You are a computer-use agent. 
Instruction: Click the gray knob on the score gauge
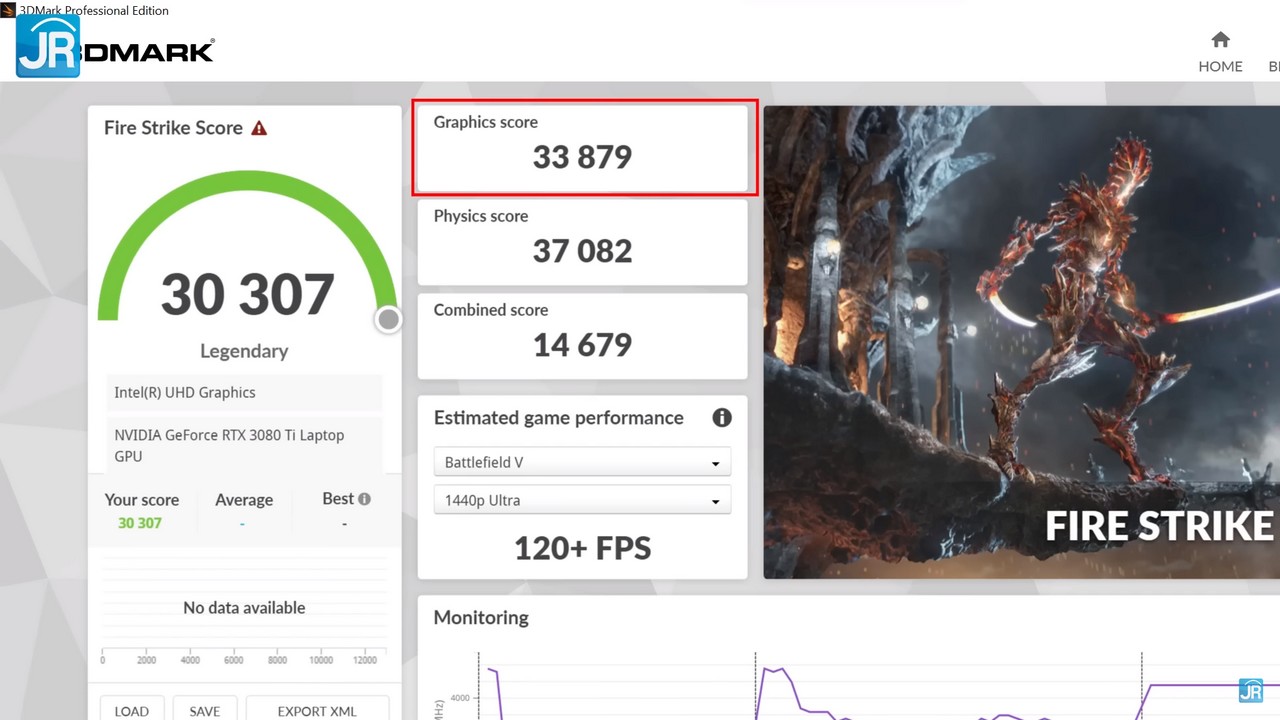point(388,319)
